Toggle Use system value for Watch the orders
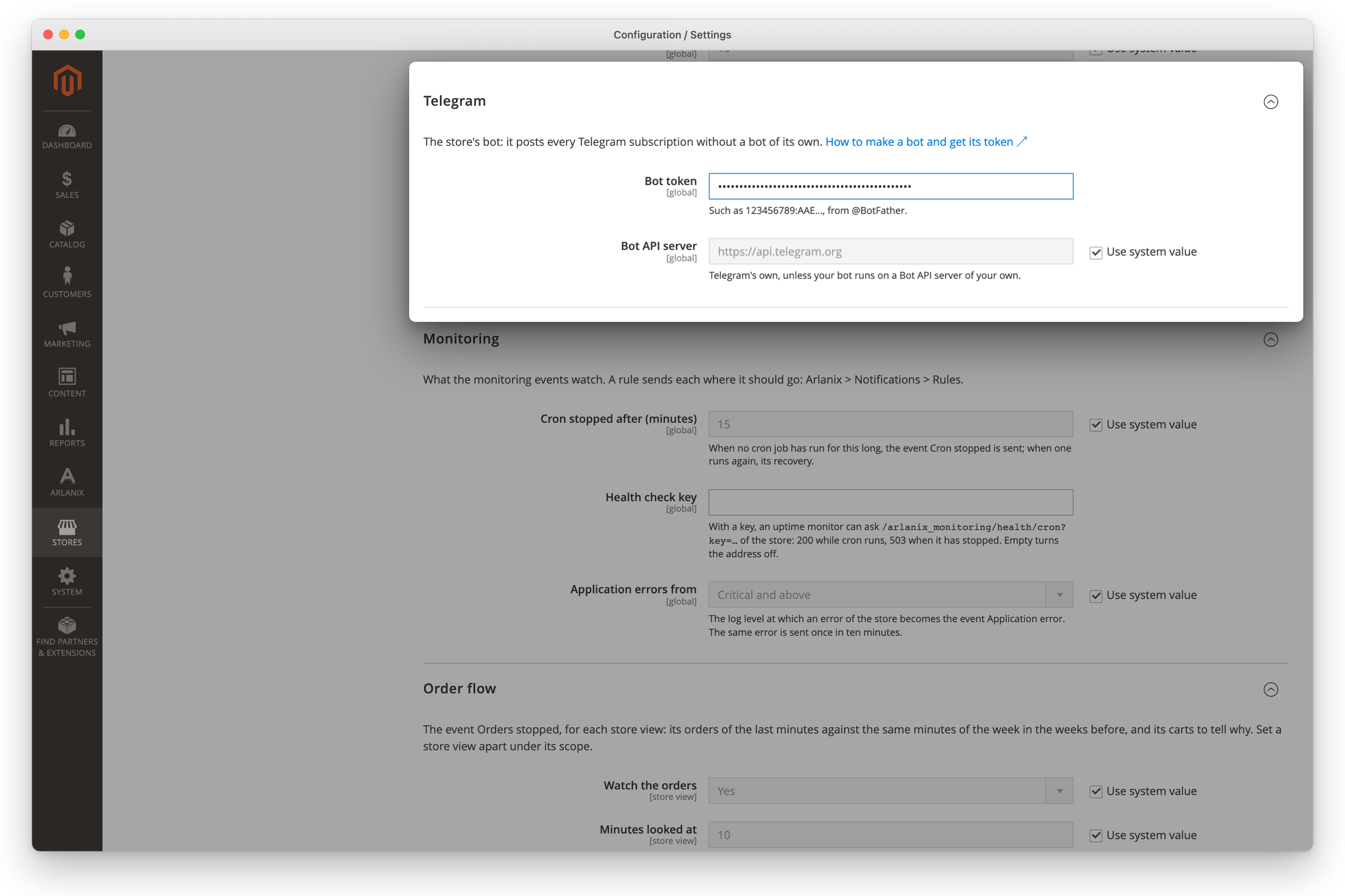The width and height of the screenshot is (1345, 896). coord(1095,792)
